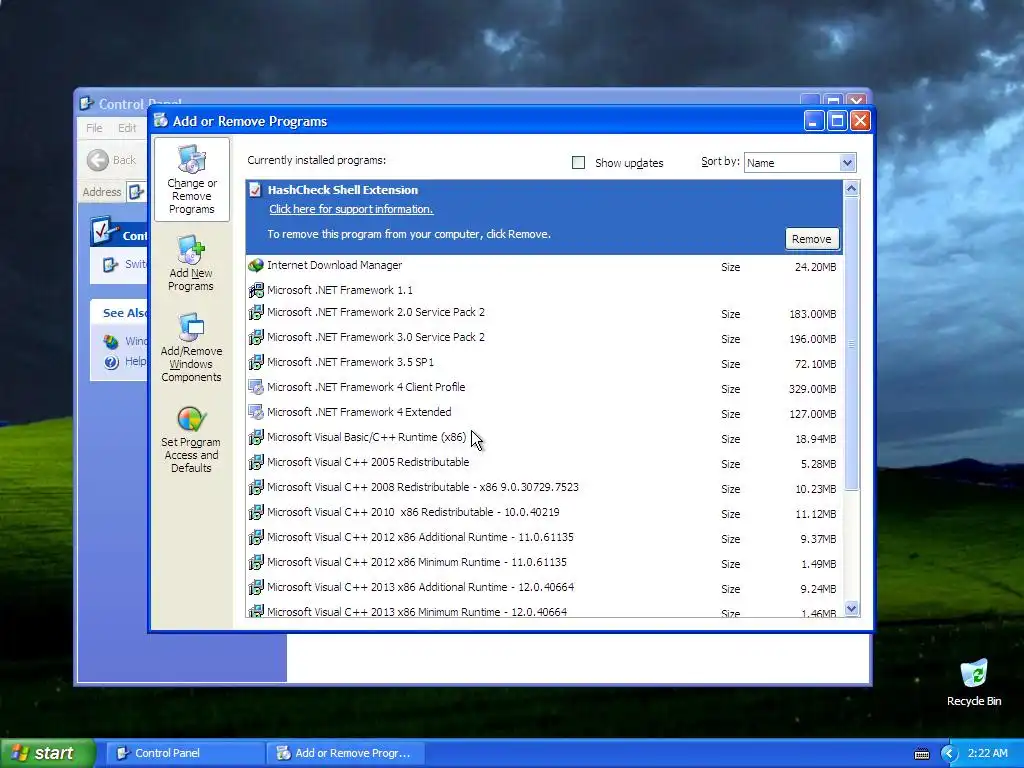Click the 329.00MB size value
Viewport: 1024px width, 768px height.
click(812, 389)
